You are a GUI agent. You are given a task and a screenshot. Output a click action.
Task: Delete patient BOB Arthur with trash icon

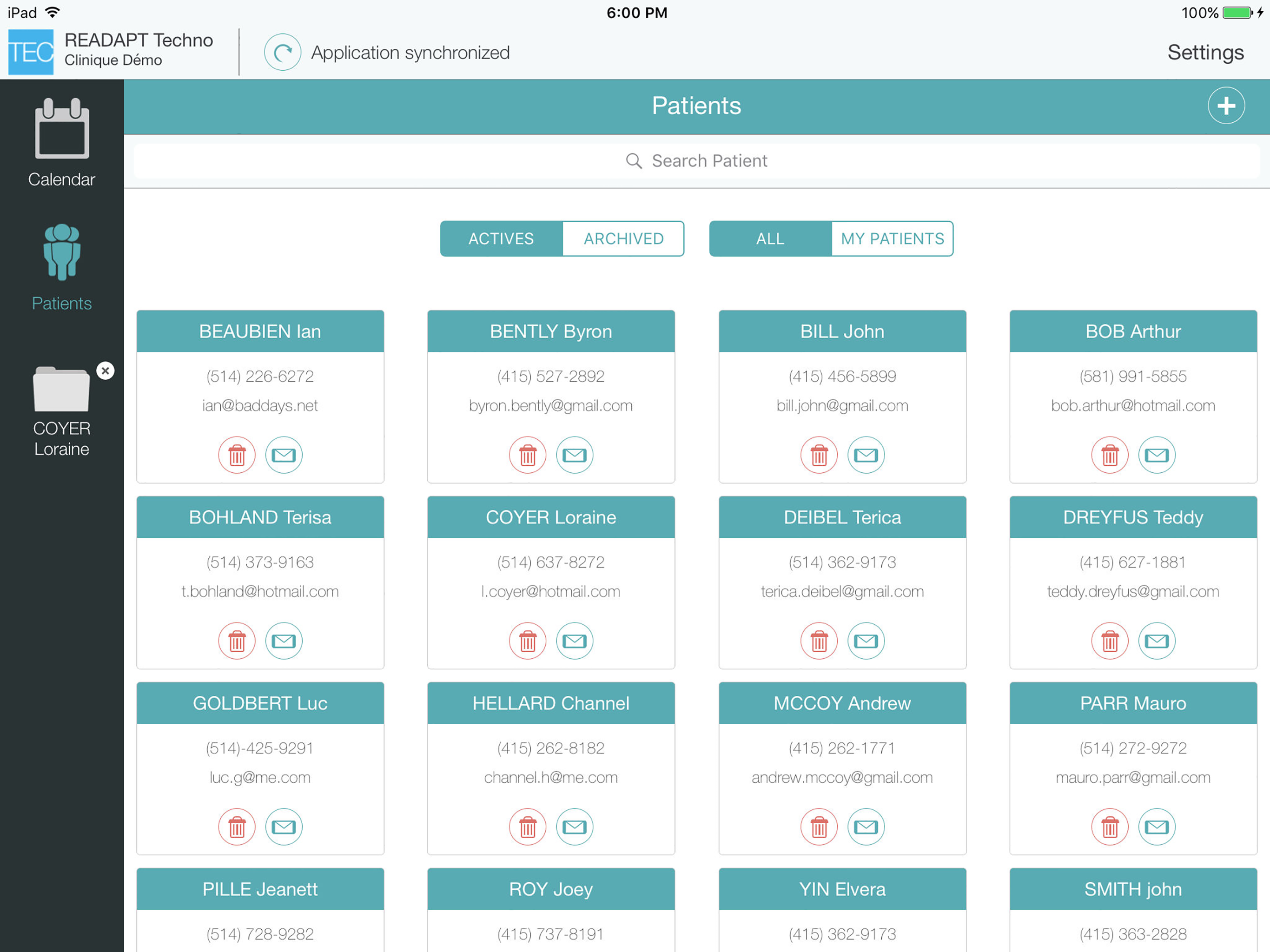pos(1110,456)
